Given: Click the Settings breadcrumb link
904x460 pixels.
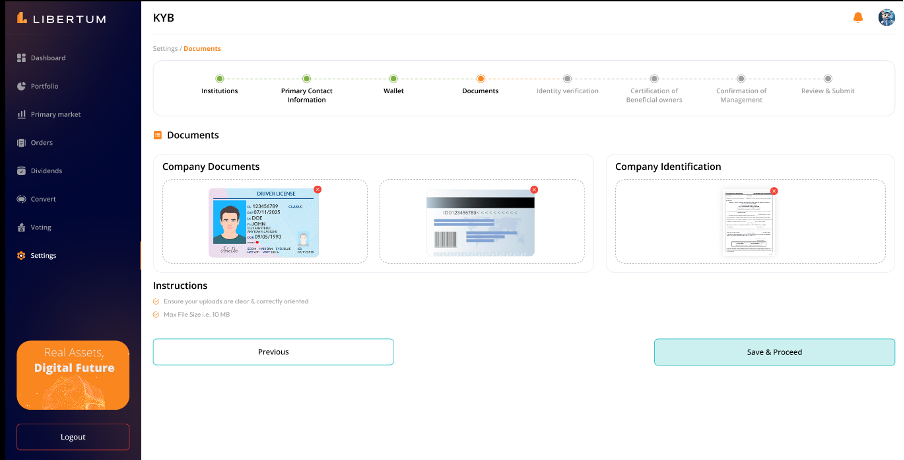Looking at the screenshot, I should coord(165,48).
